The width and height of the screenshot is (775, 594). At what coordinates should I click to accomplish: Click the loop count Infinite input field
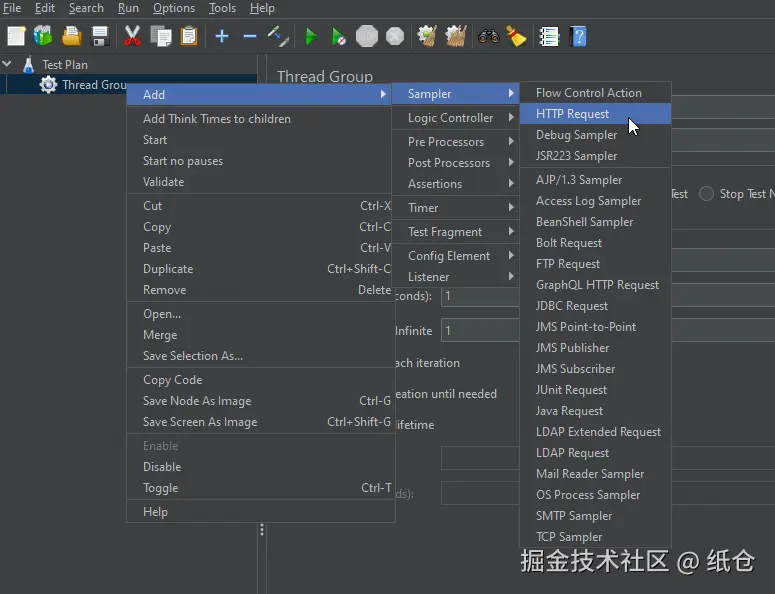coord(480,331)
